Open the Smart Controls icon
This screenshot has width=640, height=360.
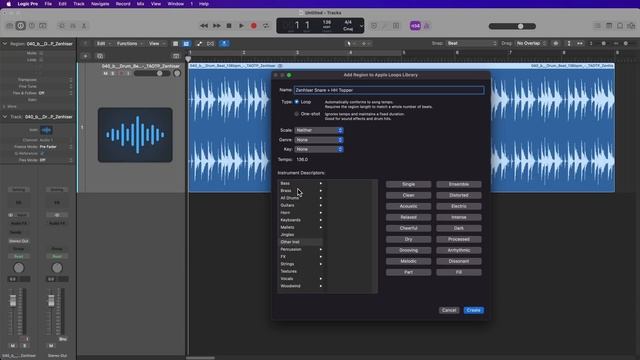(62, 26)
